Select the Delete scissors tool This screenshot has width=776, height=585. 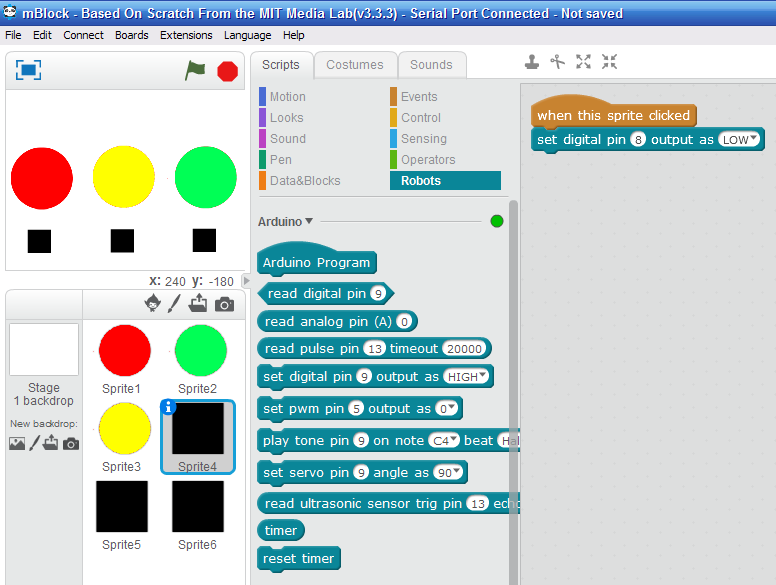(x=558, y=62)
